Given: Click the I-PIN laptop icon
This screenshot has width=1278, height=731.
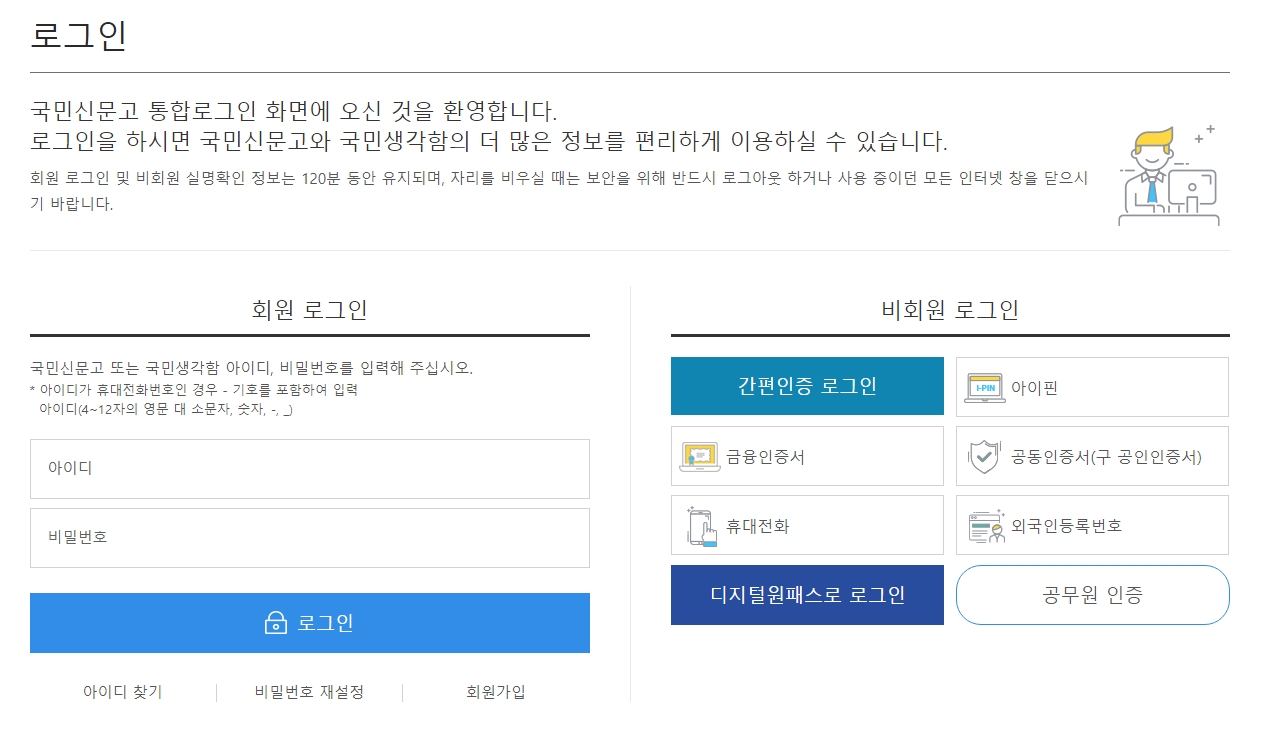Looking at the screenshot, I should (x=985, y=387).
